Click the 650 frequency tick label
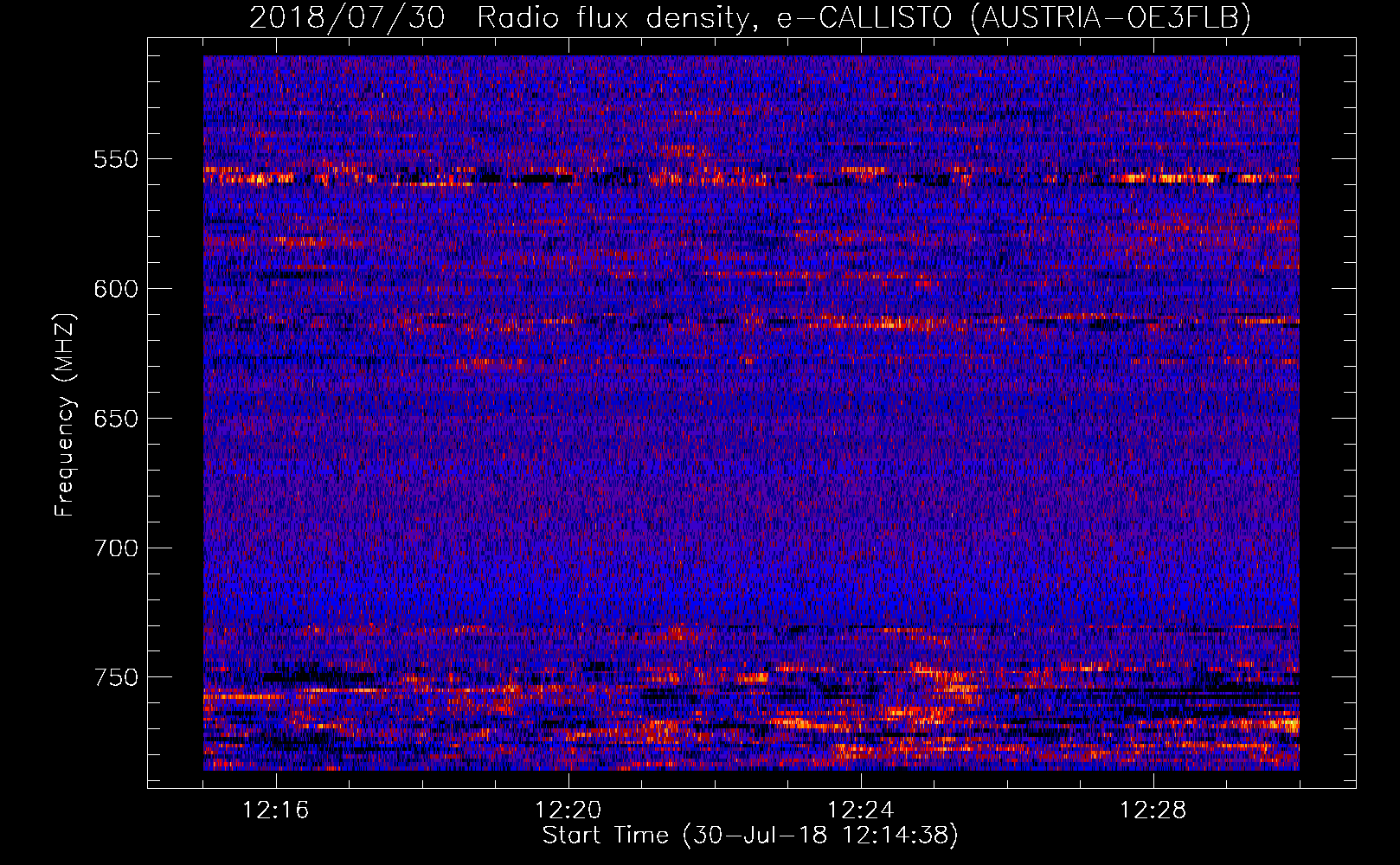 116,419
